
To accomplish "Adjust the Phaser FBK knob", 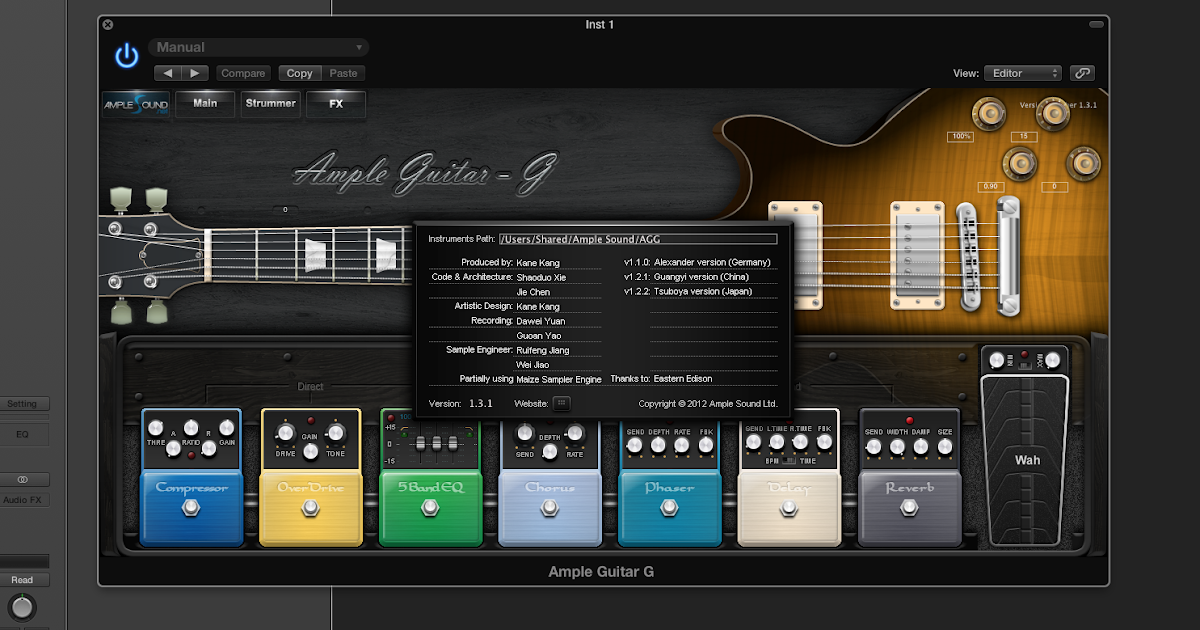I will click(704, 446).
